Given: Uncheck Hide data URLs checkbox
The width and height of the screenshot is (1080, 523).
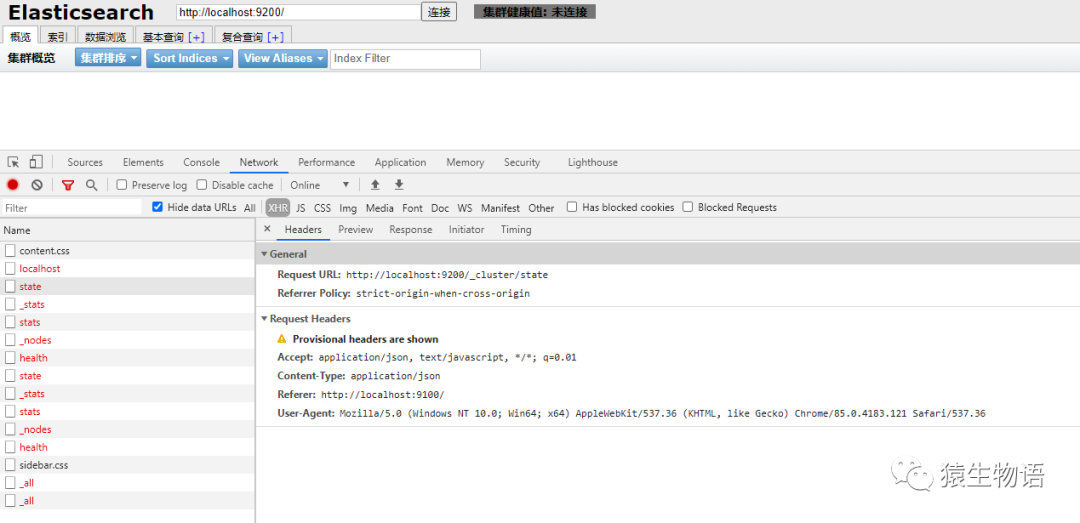Looking at the screenshot, I should pyautogui.click(x=158, y=207).
